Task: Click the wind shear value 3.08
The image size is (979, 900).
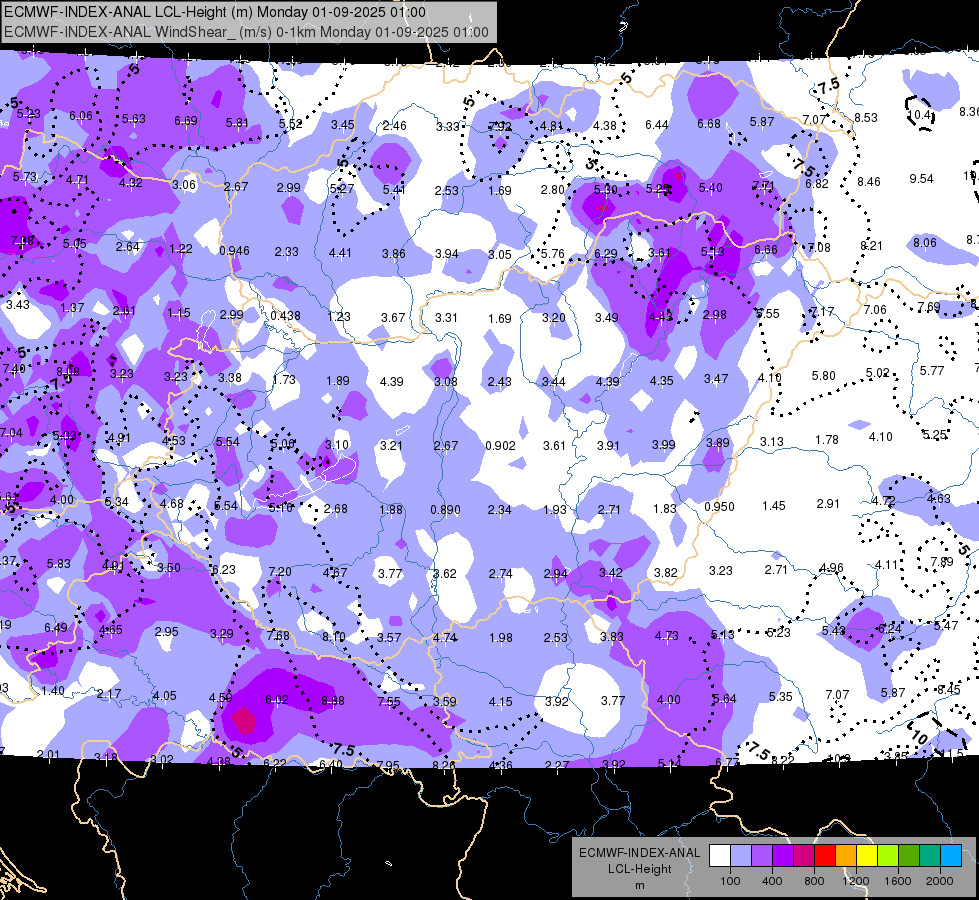Action: tap(446, 381)
